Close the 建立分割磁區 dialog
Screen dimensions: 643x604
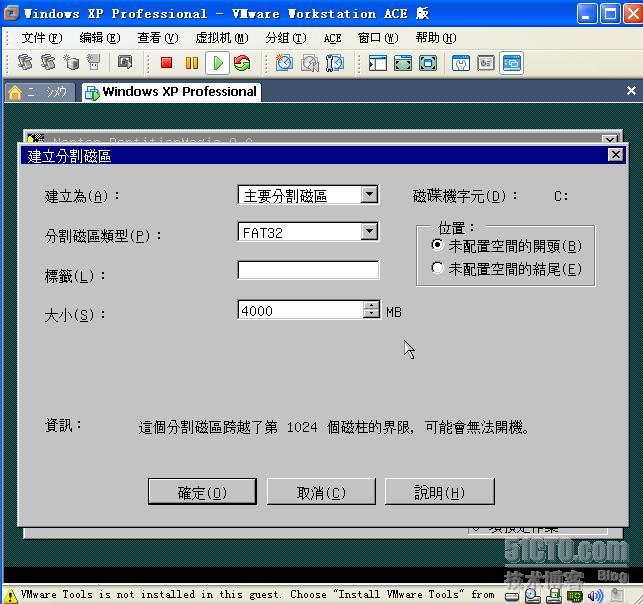coord(616,155)
